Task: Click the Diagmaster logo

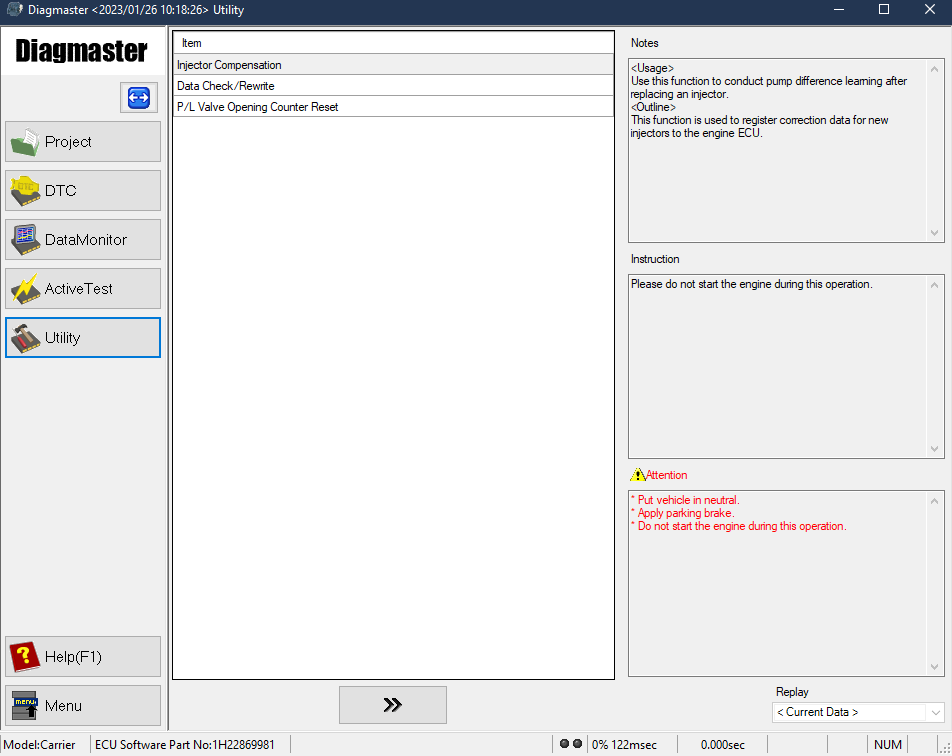Action: 81,51
